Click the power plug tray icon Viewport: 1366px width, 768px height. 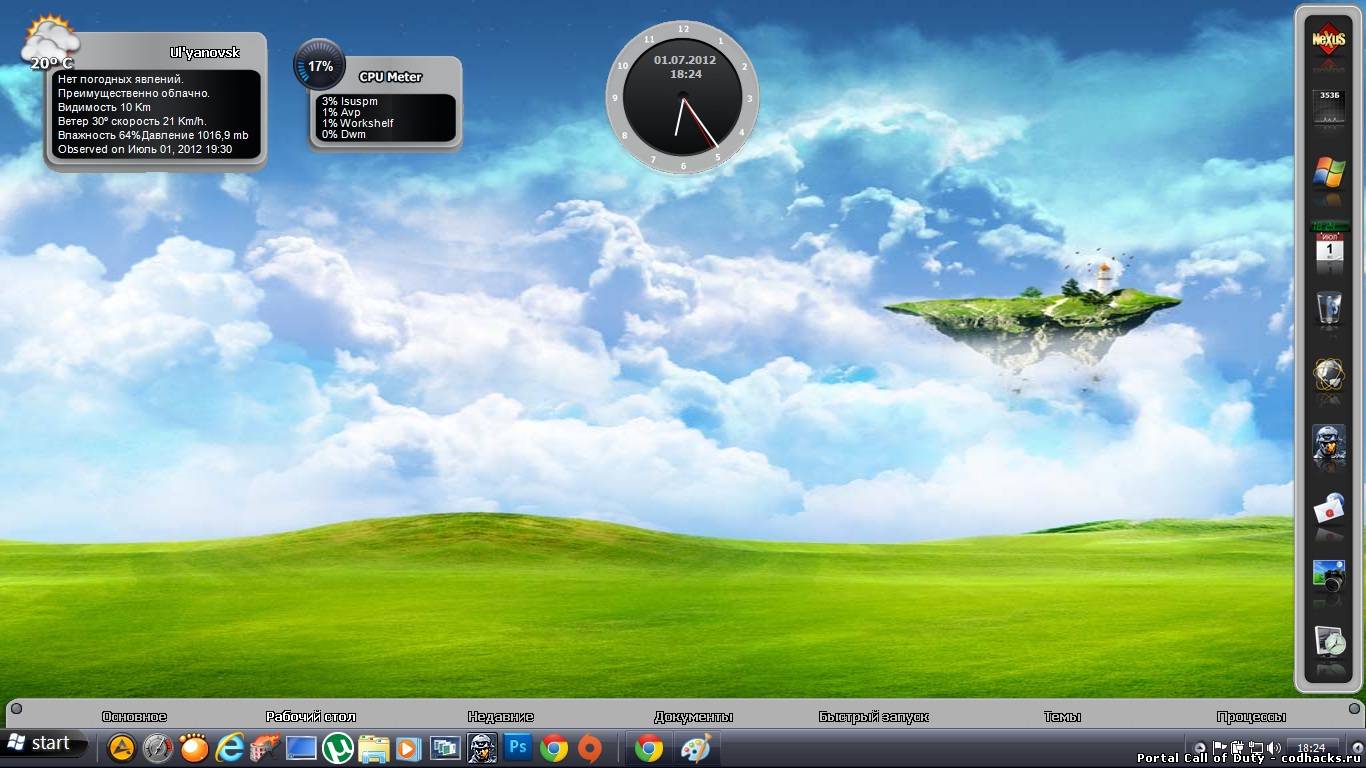(1237, 747)
